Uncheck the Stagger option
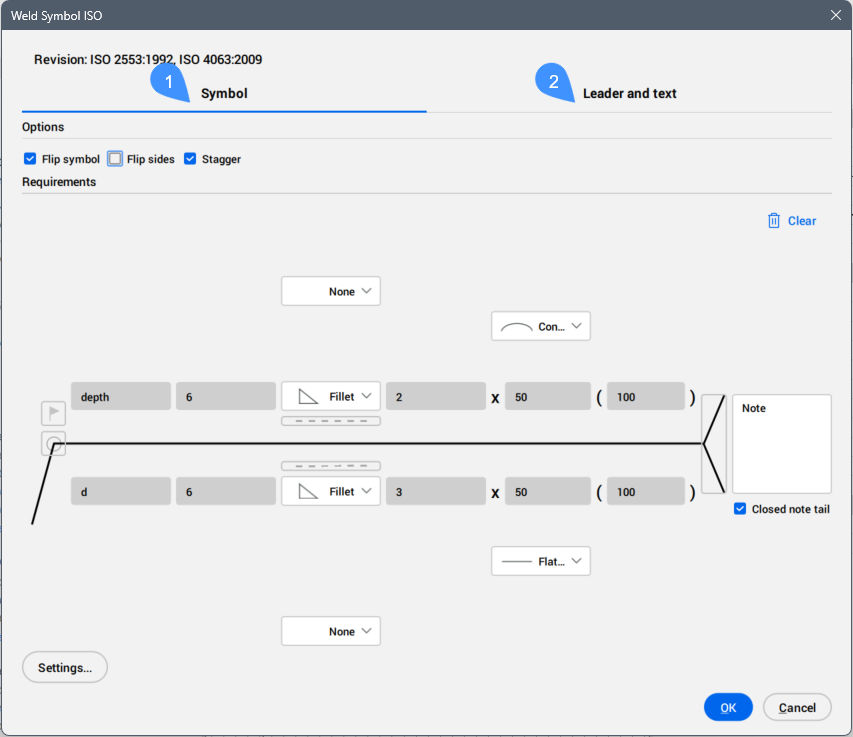The image size is (853, 737). (x=190, y=159)
